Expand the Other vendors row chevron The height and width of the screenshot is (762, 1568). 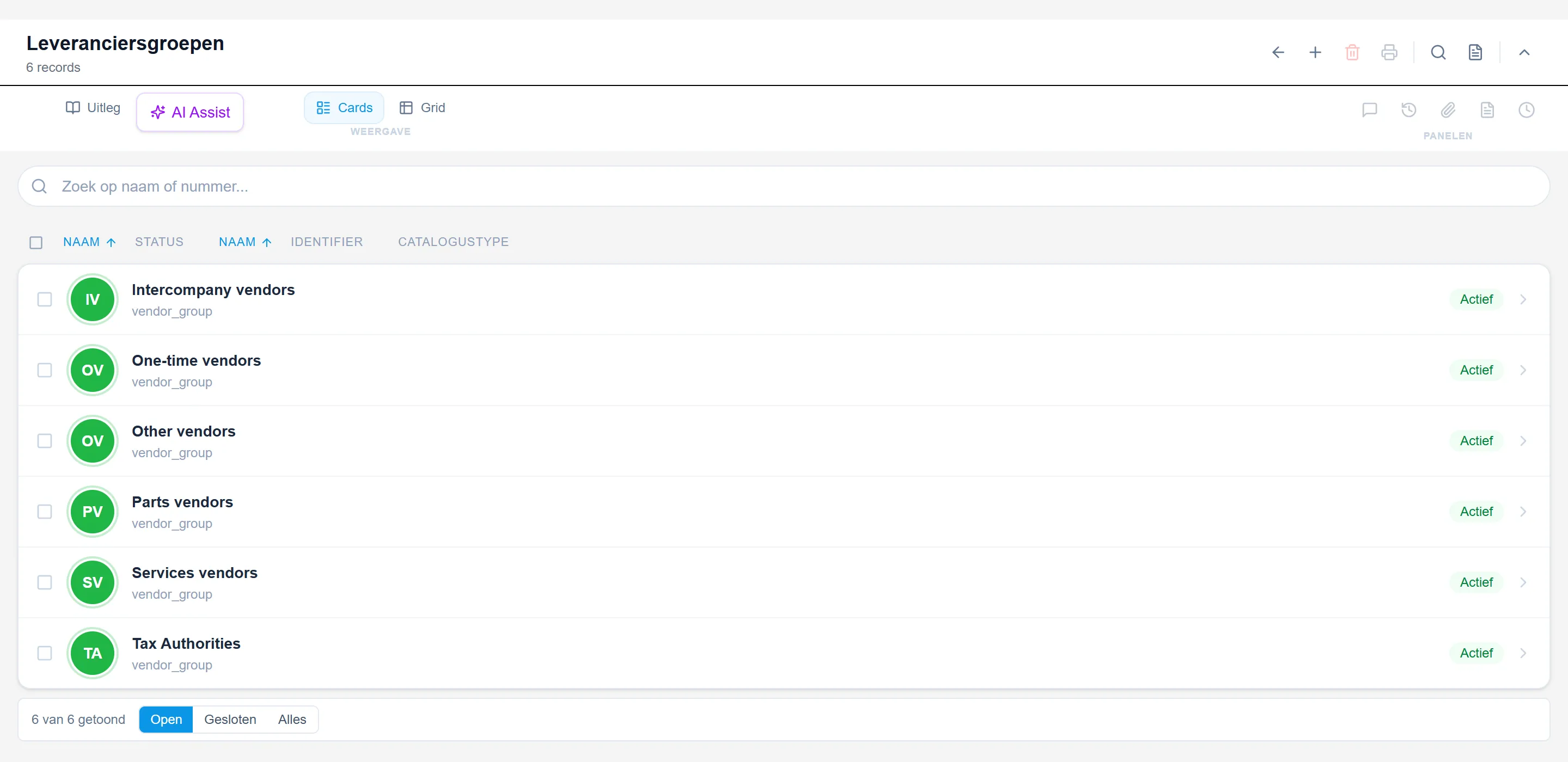point(1523,441)
